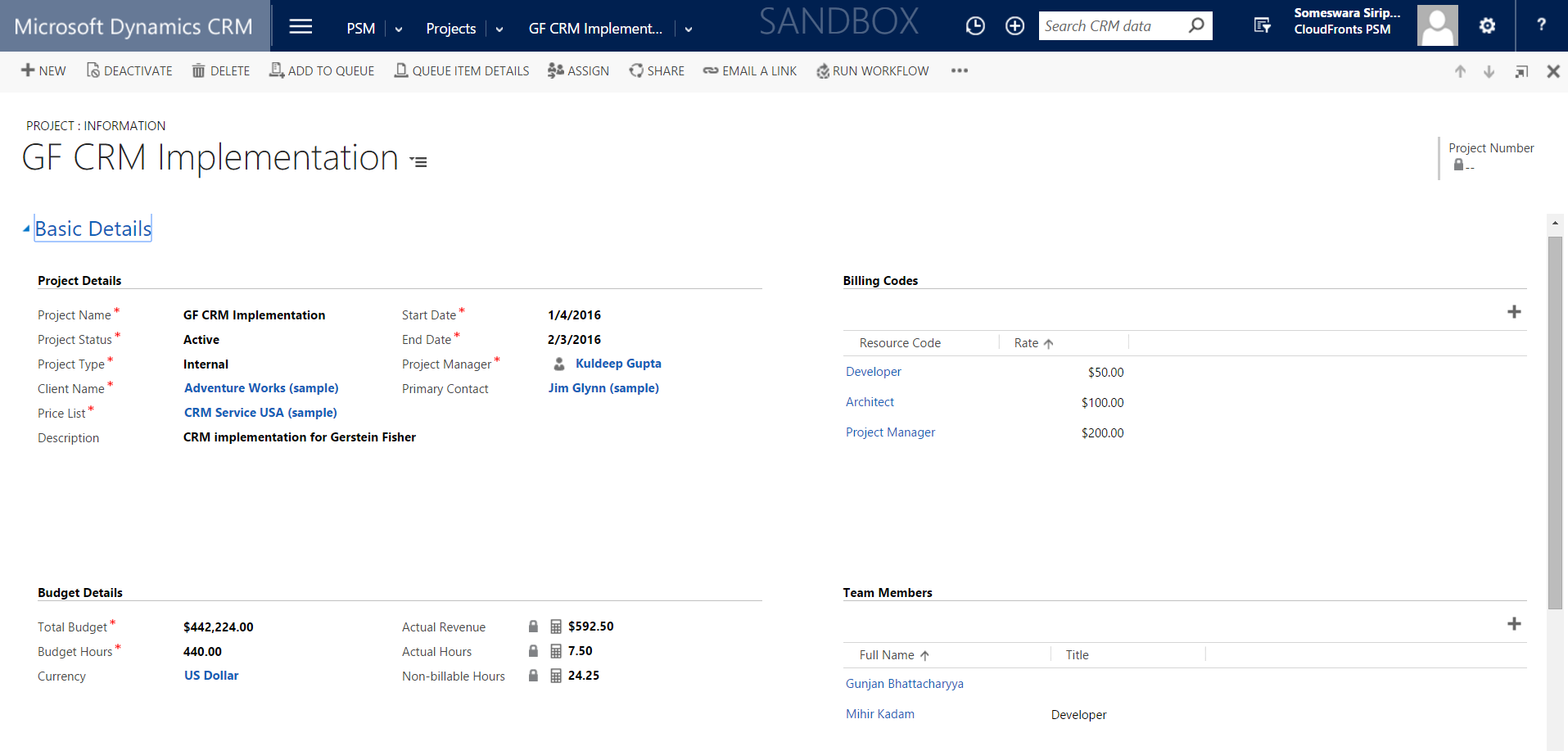Click Microsoft Dynamics CRM home logo

(x=133, y=26)
